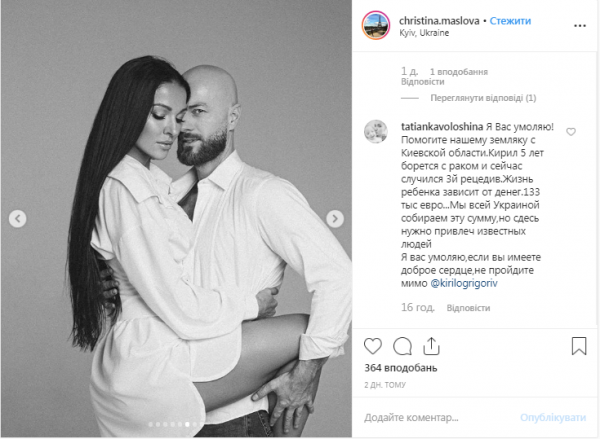Save the post with the bookmark icon
The height and width of the screenshot is (439, 600).
[x=579, y=346]
